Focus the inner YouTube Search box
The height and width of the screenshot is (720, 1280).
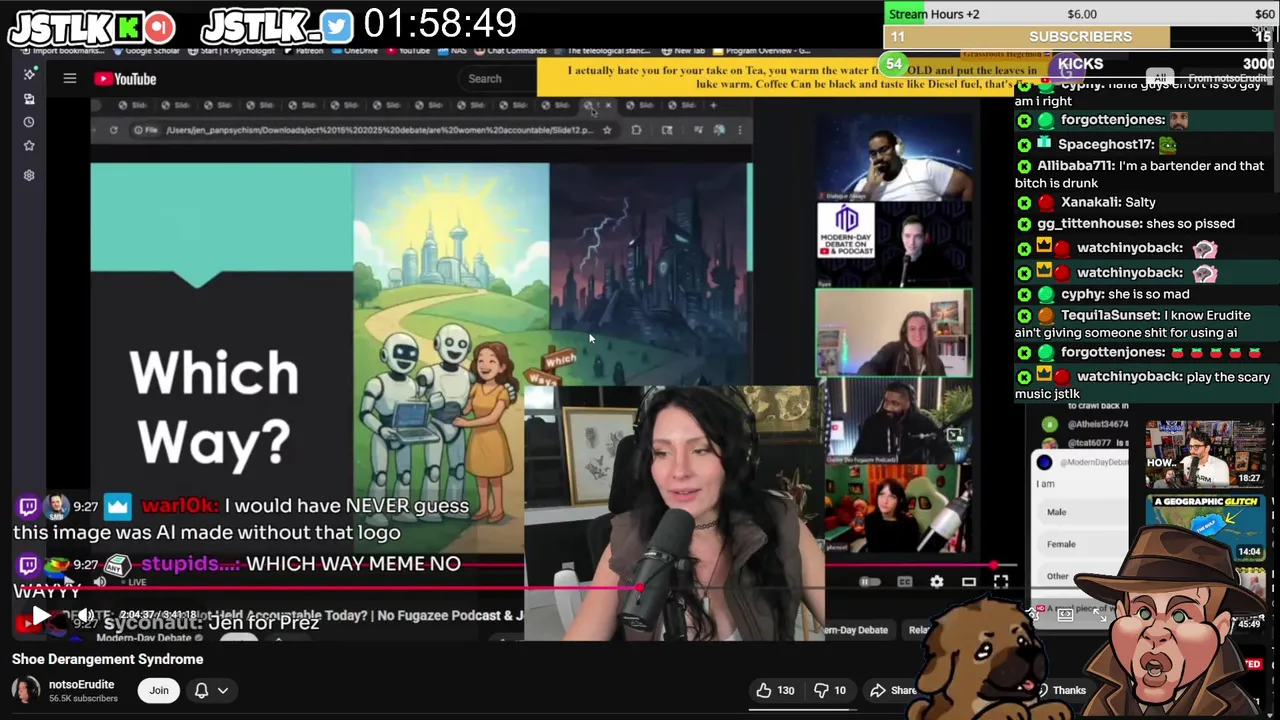point(500,78)
